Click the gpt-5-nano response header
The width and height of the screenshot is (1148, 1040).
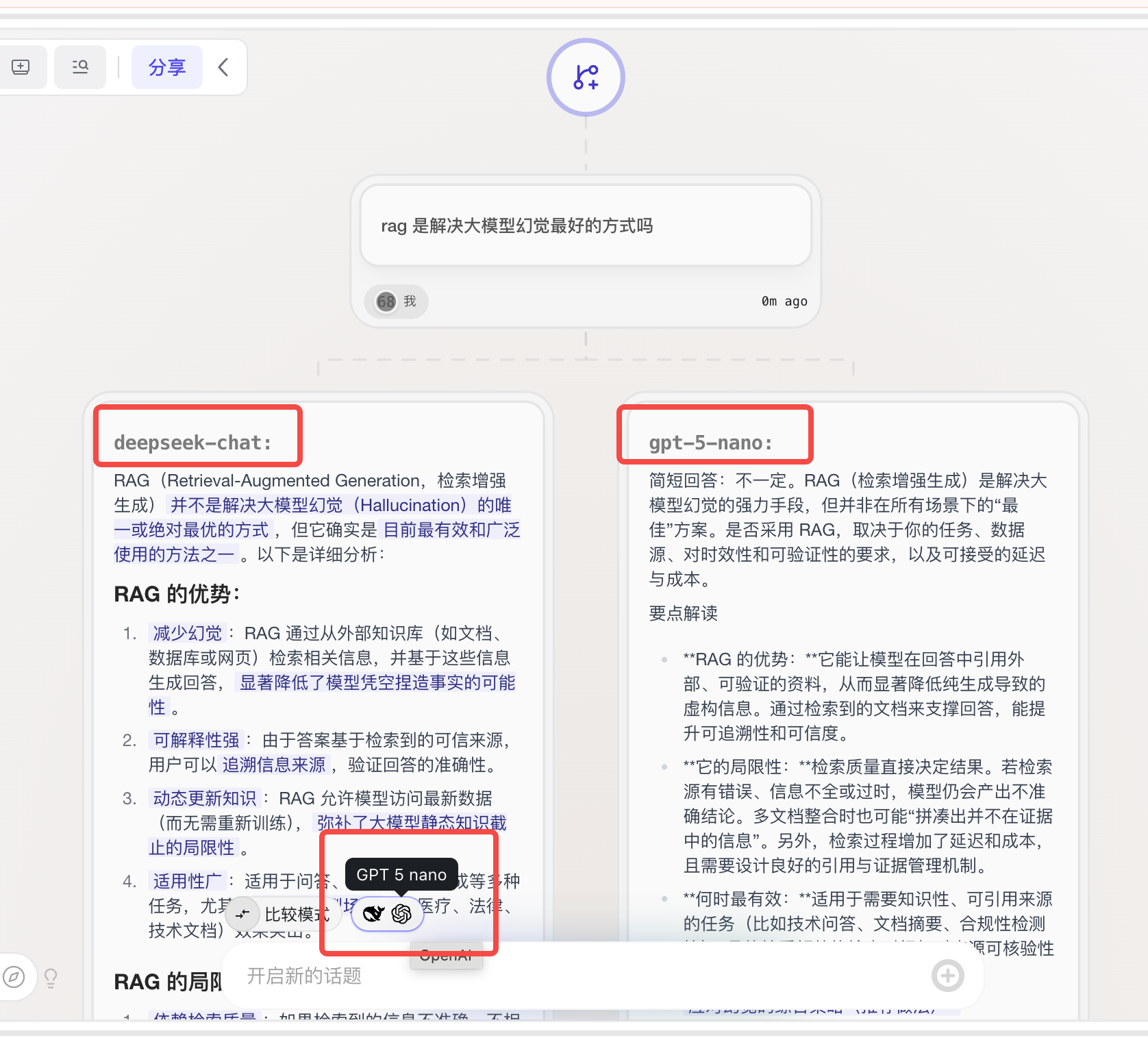tap(710, 443)
